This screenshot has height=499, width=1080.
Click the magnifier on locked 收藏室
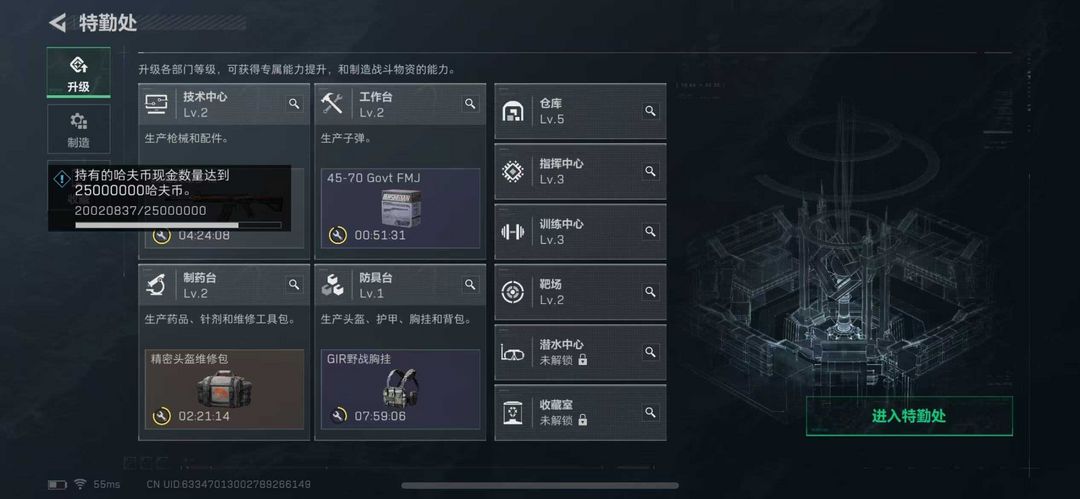(650, 412)
